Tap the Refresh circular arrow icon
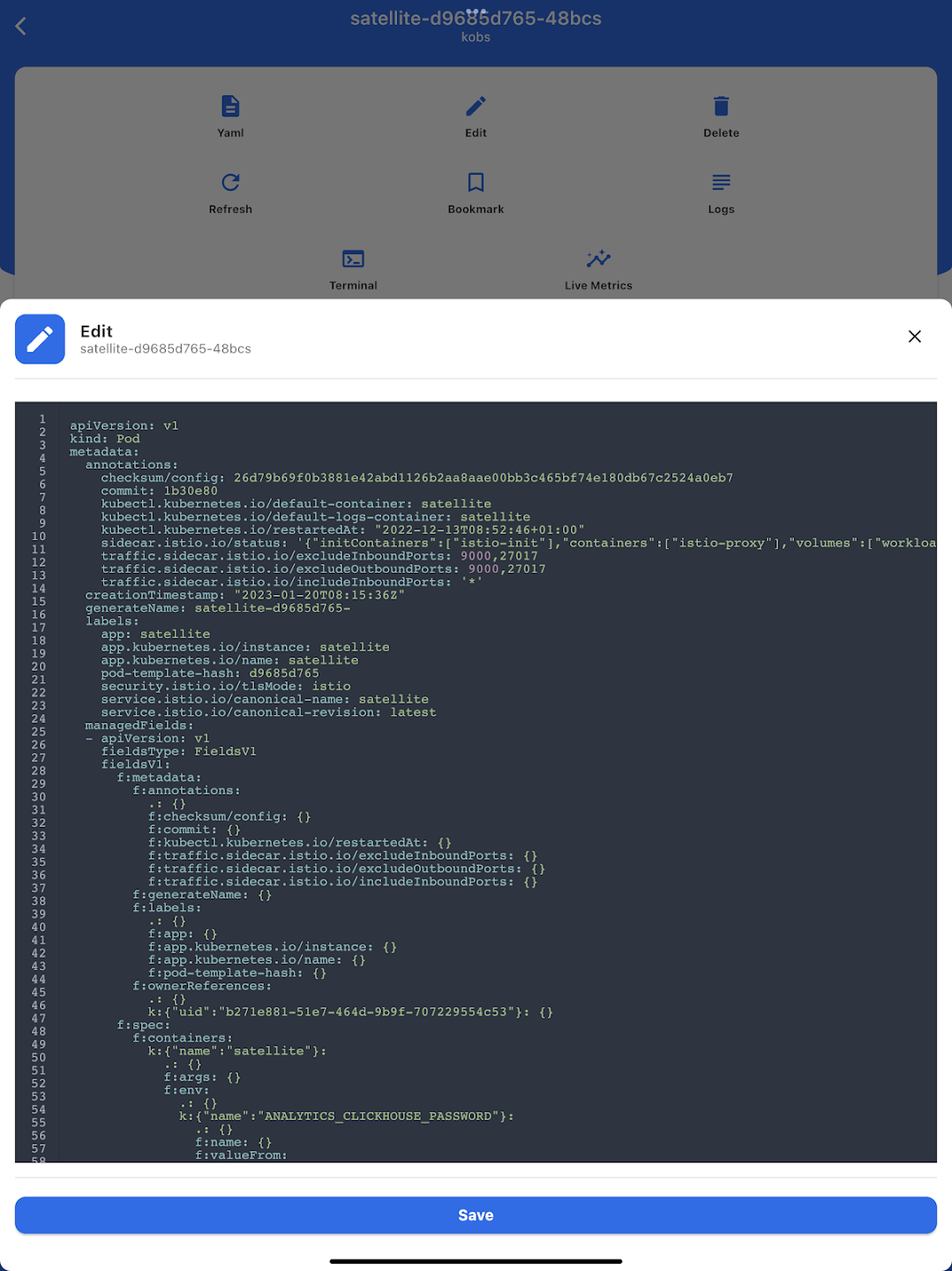 point(230,182)
